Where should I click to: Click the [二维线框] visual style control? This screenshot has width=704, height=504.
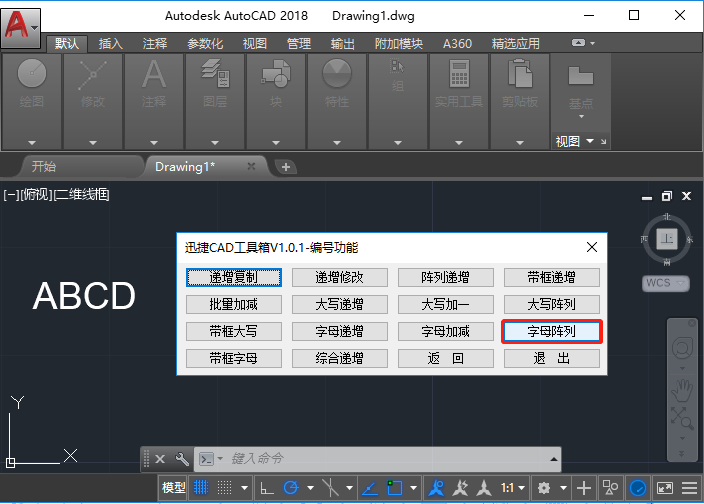(81, 195)
